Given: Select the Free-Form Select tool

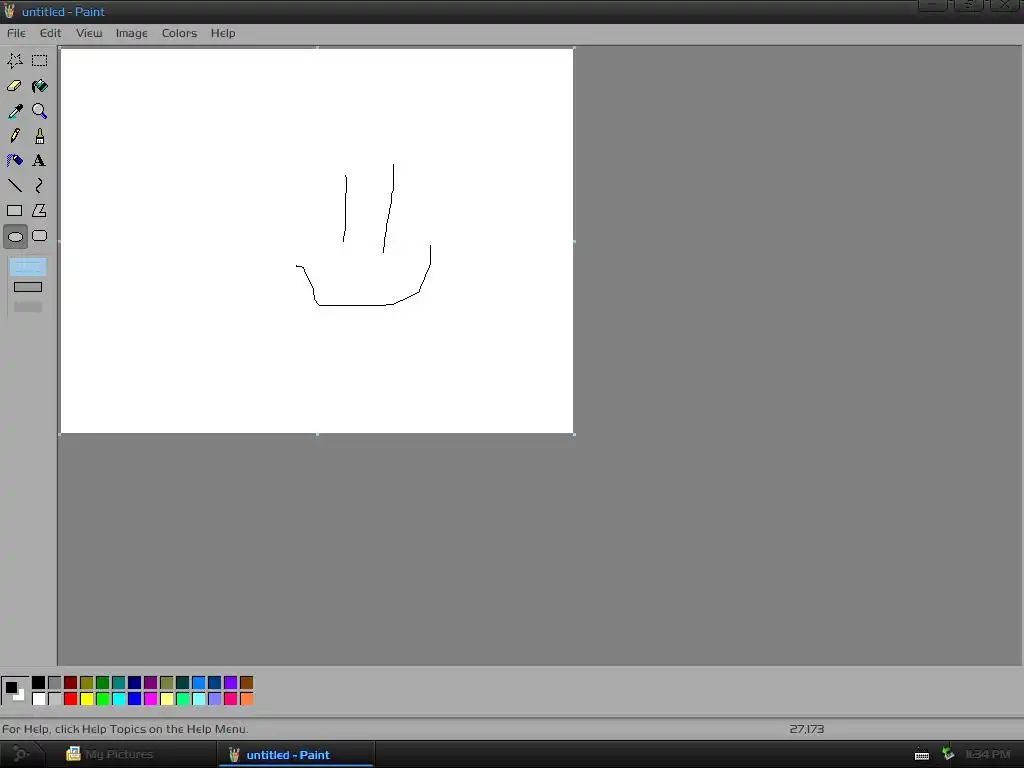Looking at the screenshot, I should point(14,61).
